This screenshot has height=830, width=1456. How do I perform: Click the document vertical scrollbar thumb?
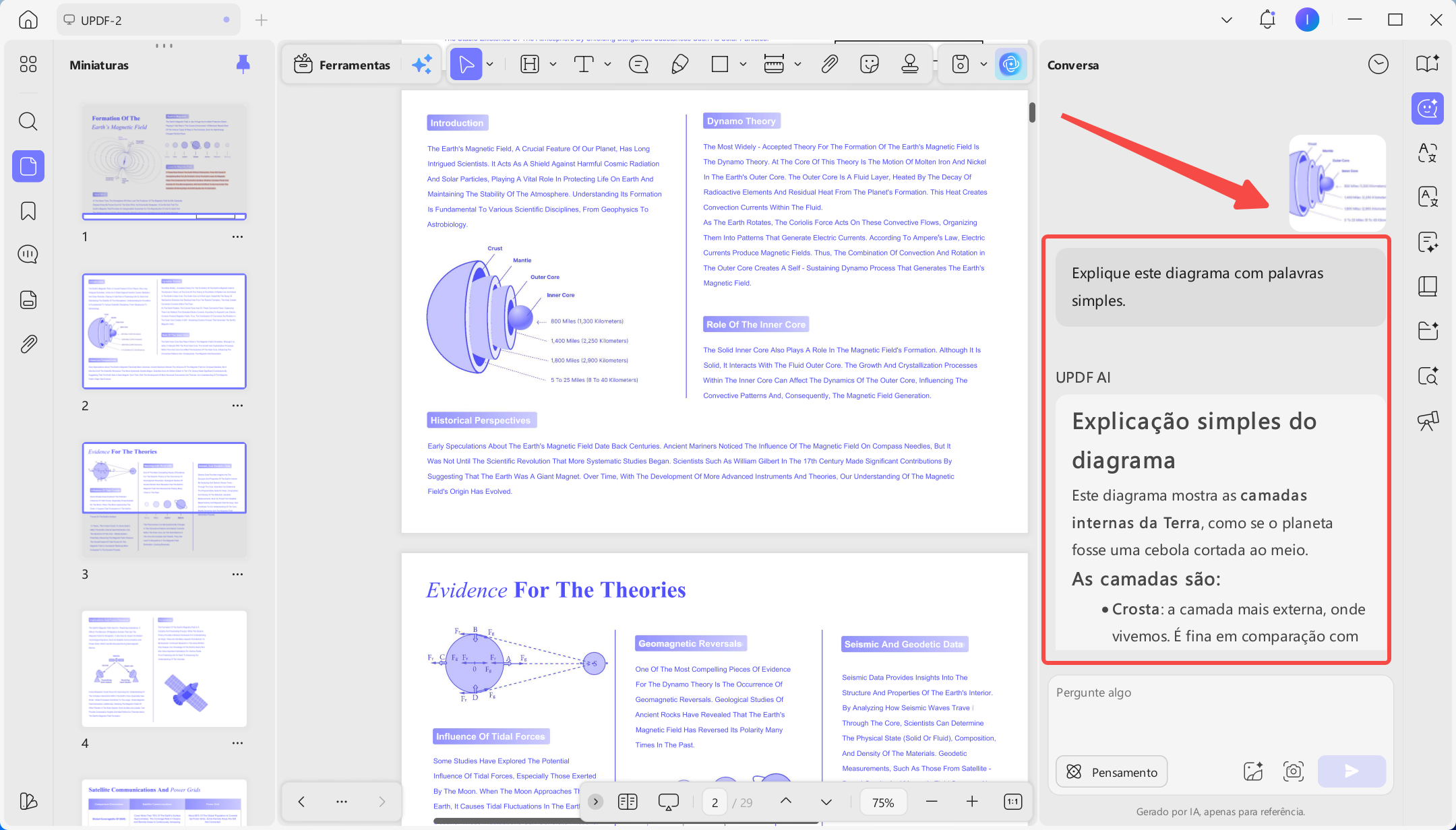coord(1032,113)
